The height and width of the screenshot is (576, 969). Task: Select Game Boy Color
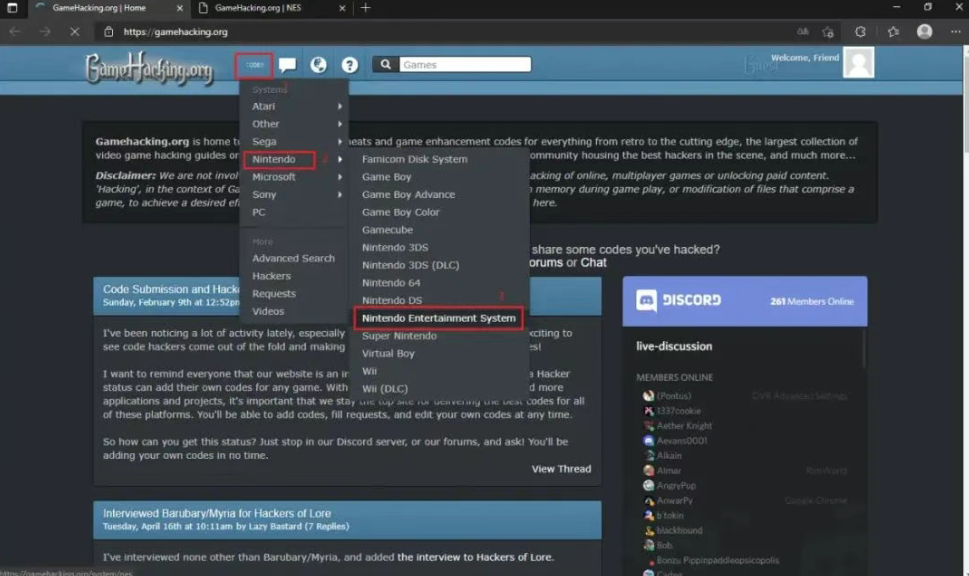(400, 213)
